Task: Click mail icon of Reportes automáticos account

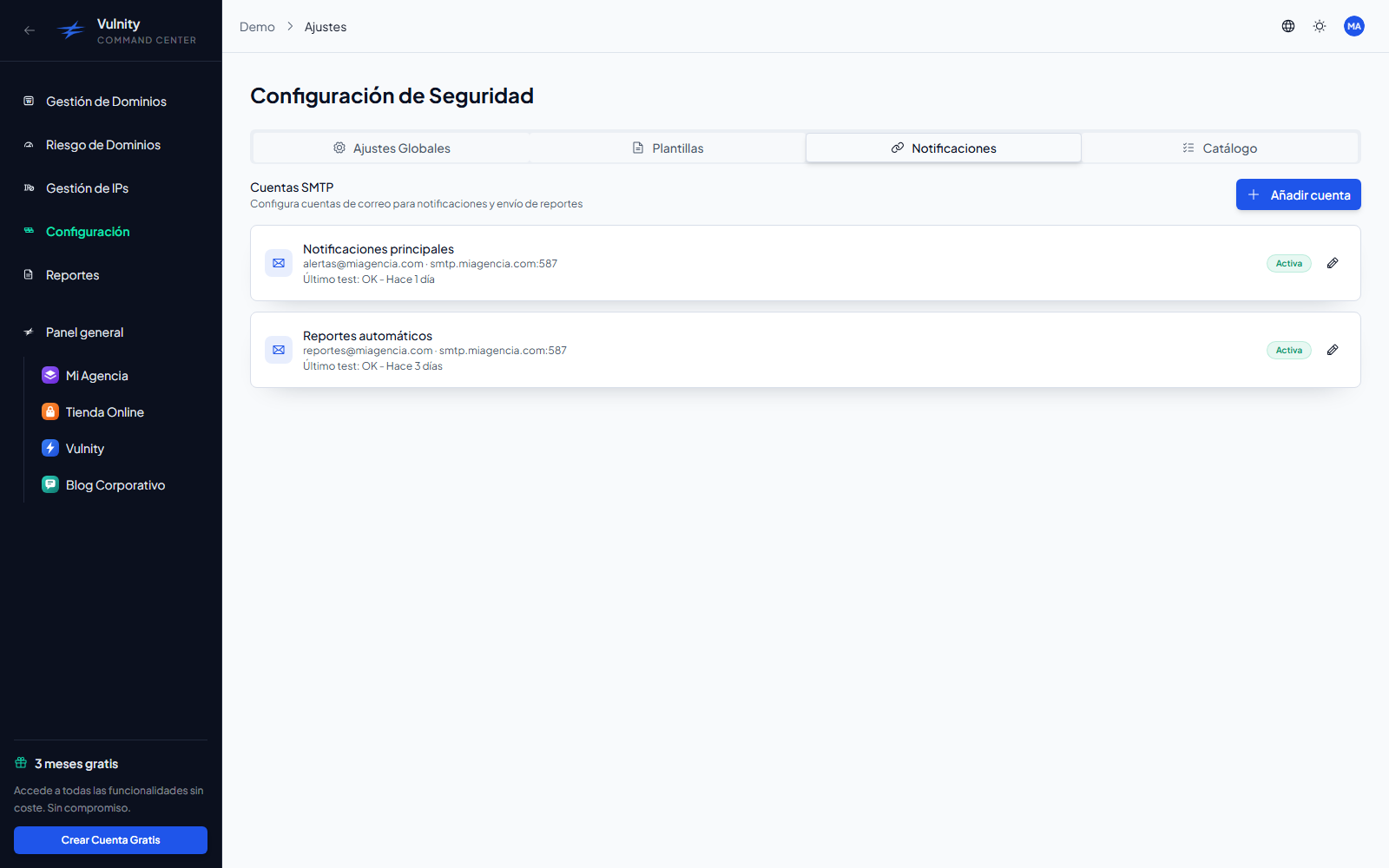Action: point(279,350)
